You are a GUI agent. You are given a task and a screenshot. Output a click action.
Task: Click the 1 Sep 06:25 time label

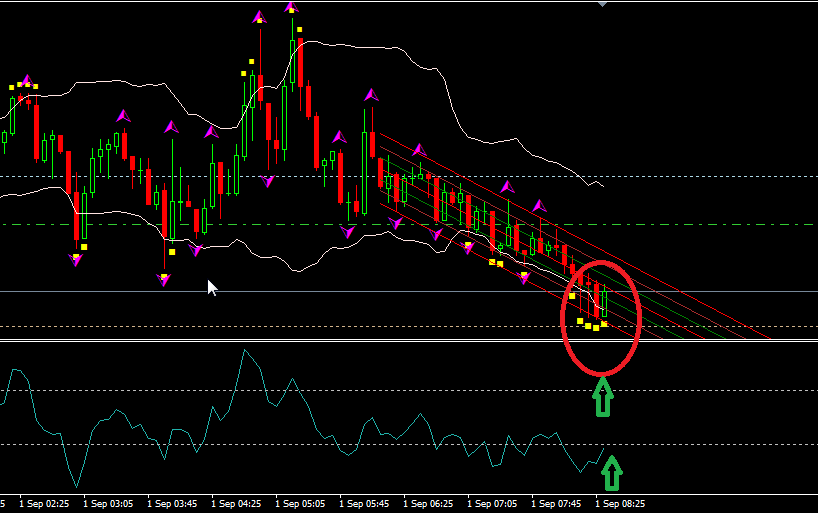[428, 504]
